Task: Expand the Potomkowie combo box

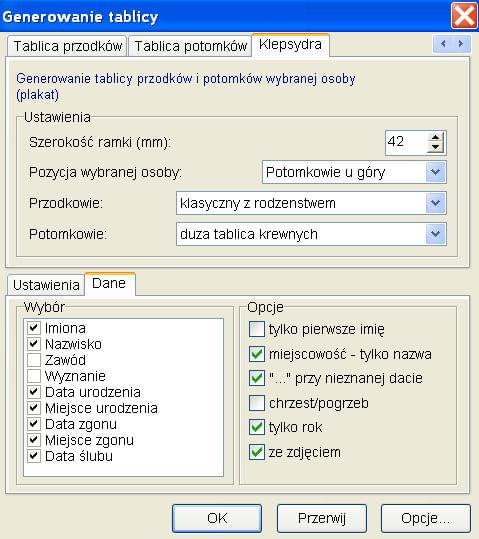Action: click(x=435, y=234)
